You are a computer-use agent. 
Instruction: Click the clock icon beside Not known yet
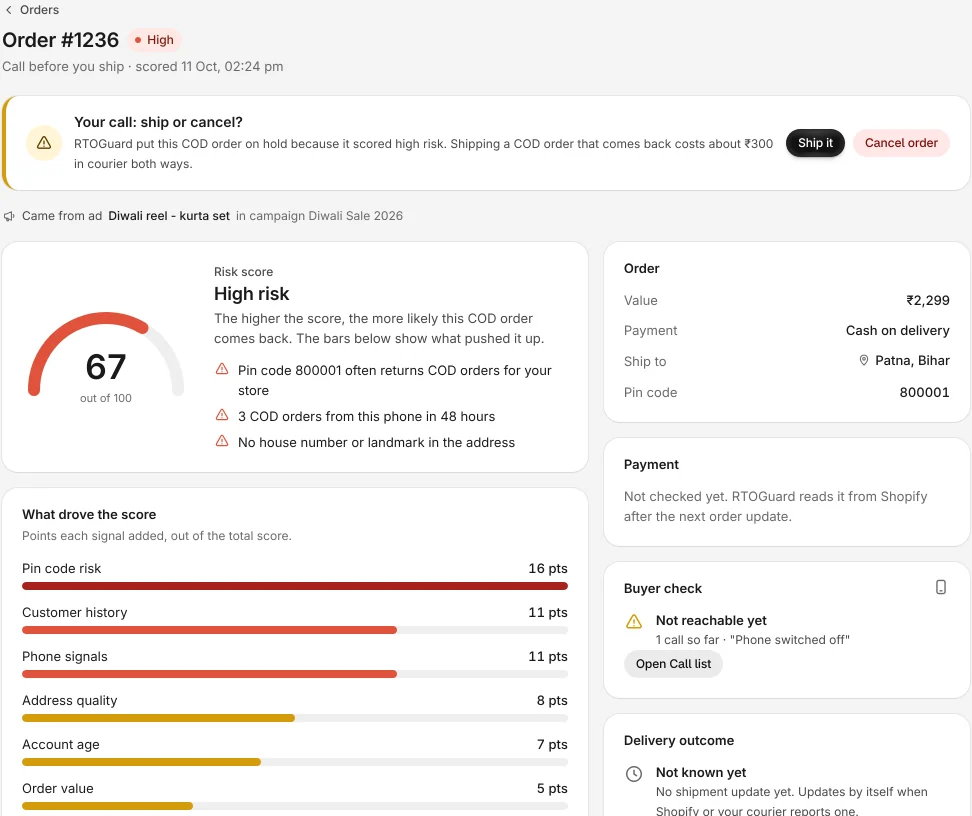(634, 774)
